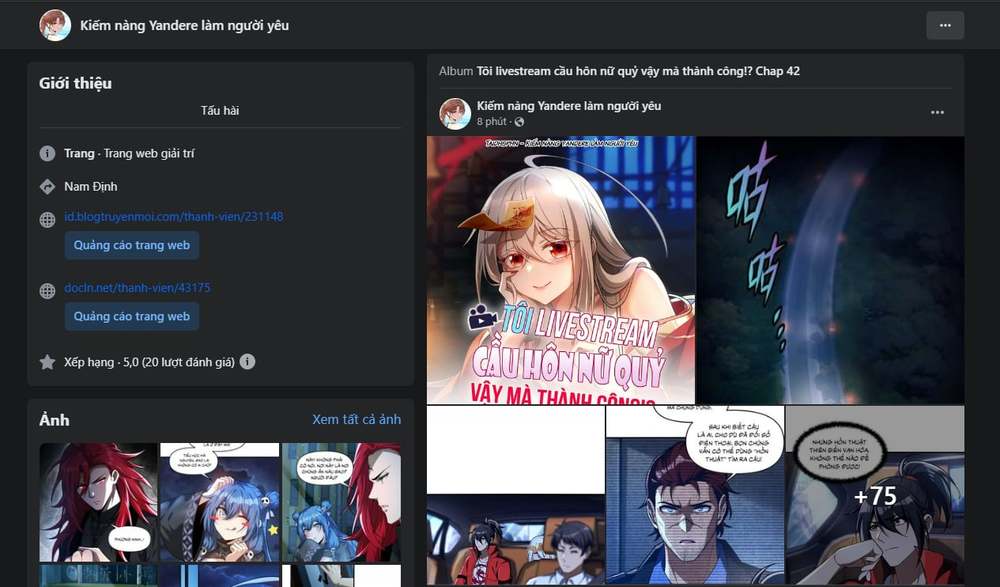Click the globe icon beside blogtruyenmoi link
Screen dimensions: 1000x587
tap(47, 220)
